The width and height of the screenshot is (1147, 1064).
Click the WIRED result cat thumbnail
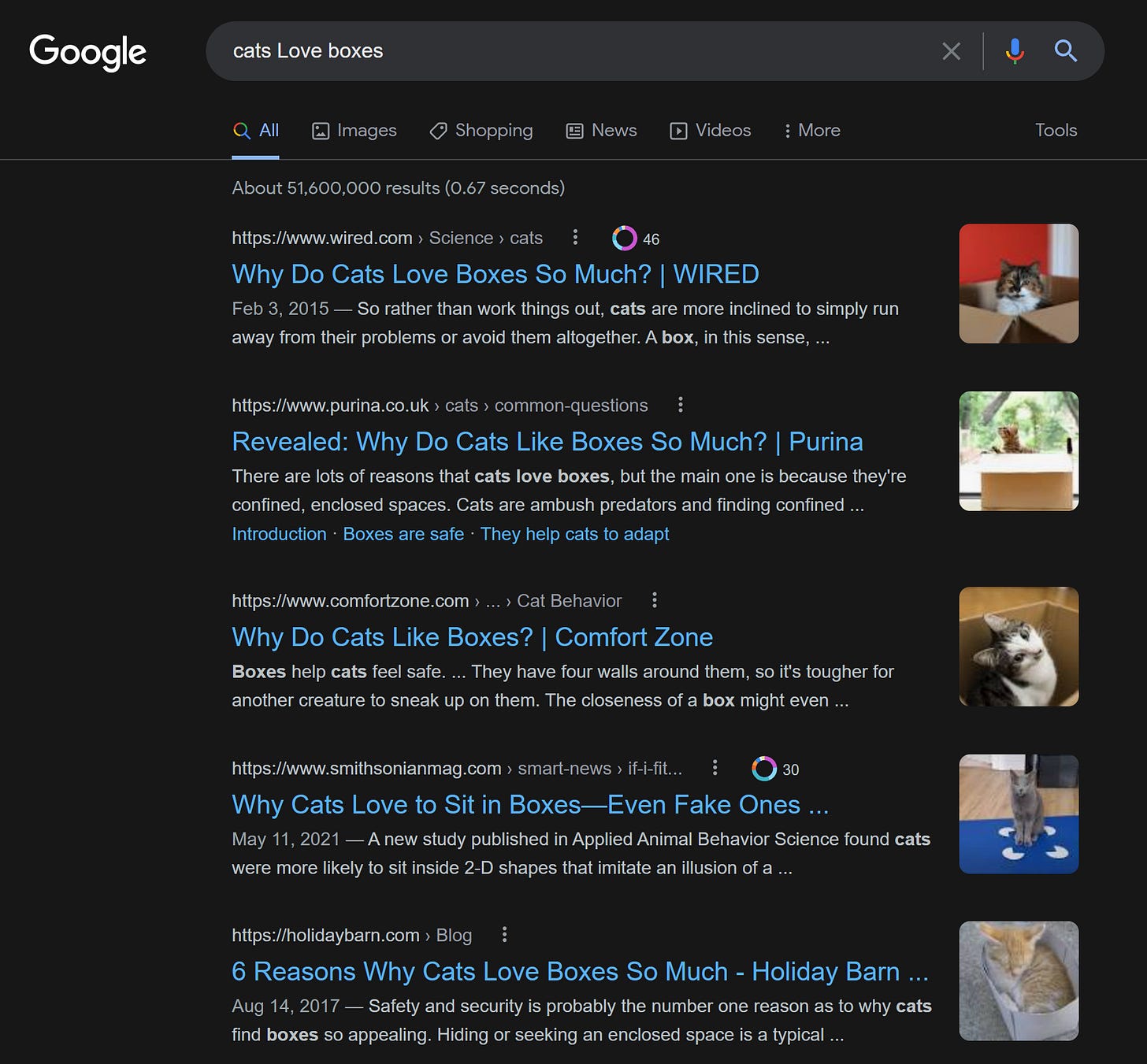click(x=1019, y=284)
